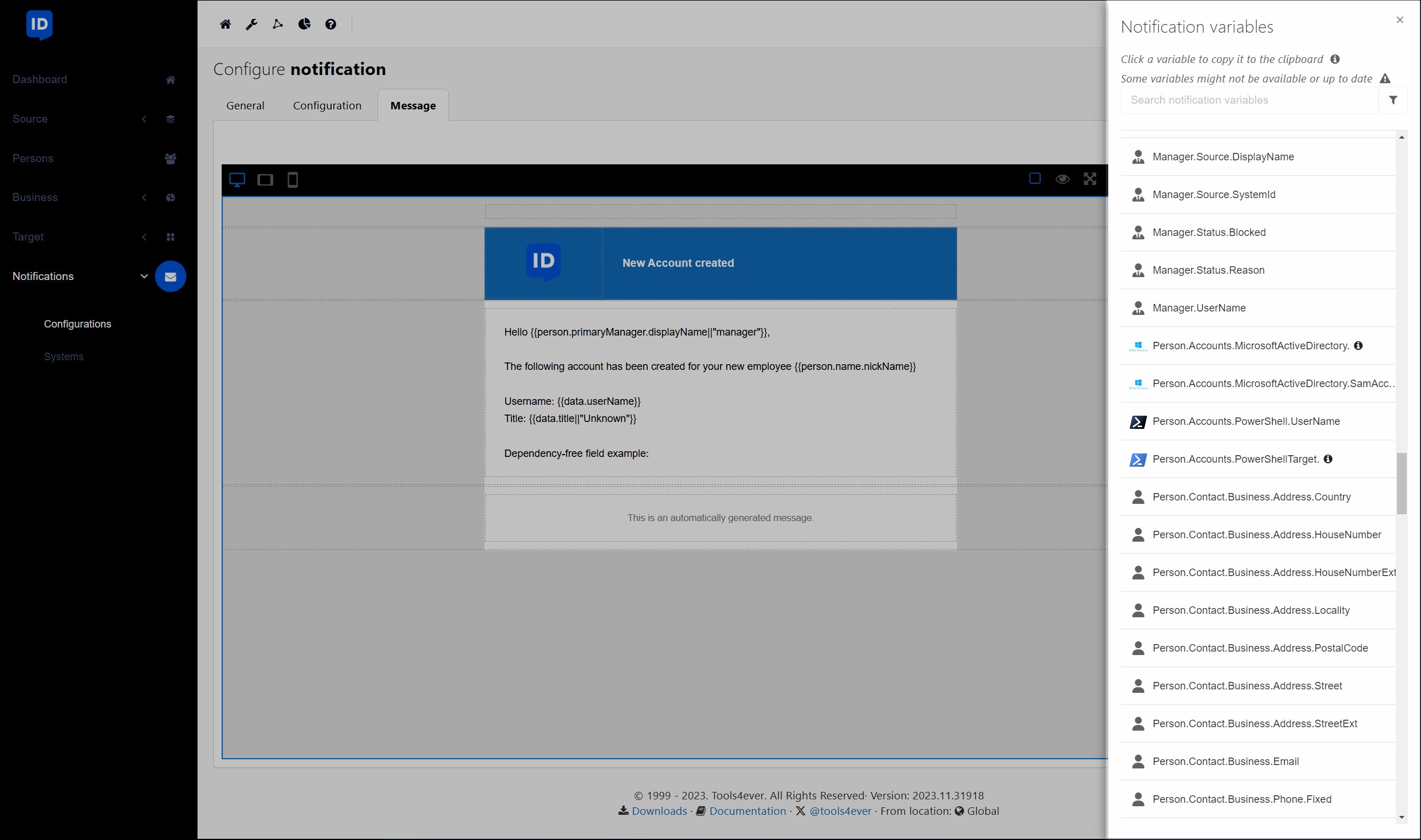1421x840 pixels.
Task: Click scrollbar up arrow in variables list
Action: pos(1402,137)
